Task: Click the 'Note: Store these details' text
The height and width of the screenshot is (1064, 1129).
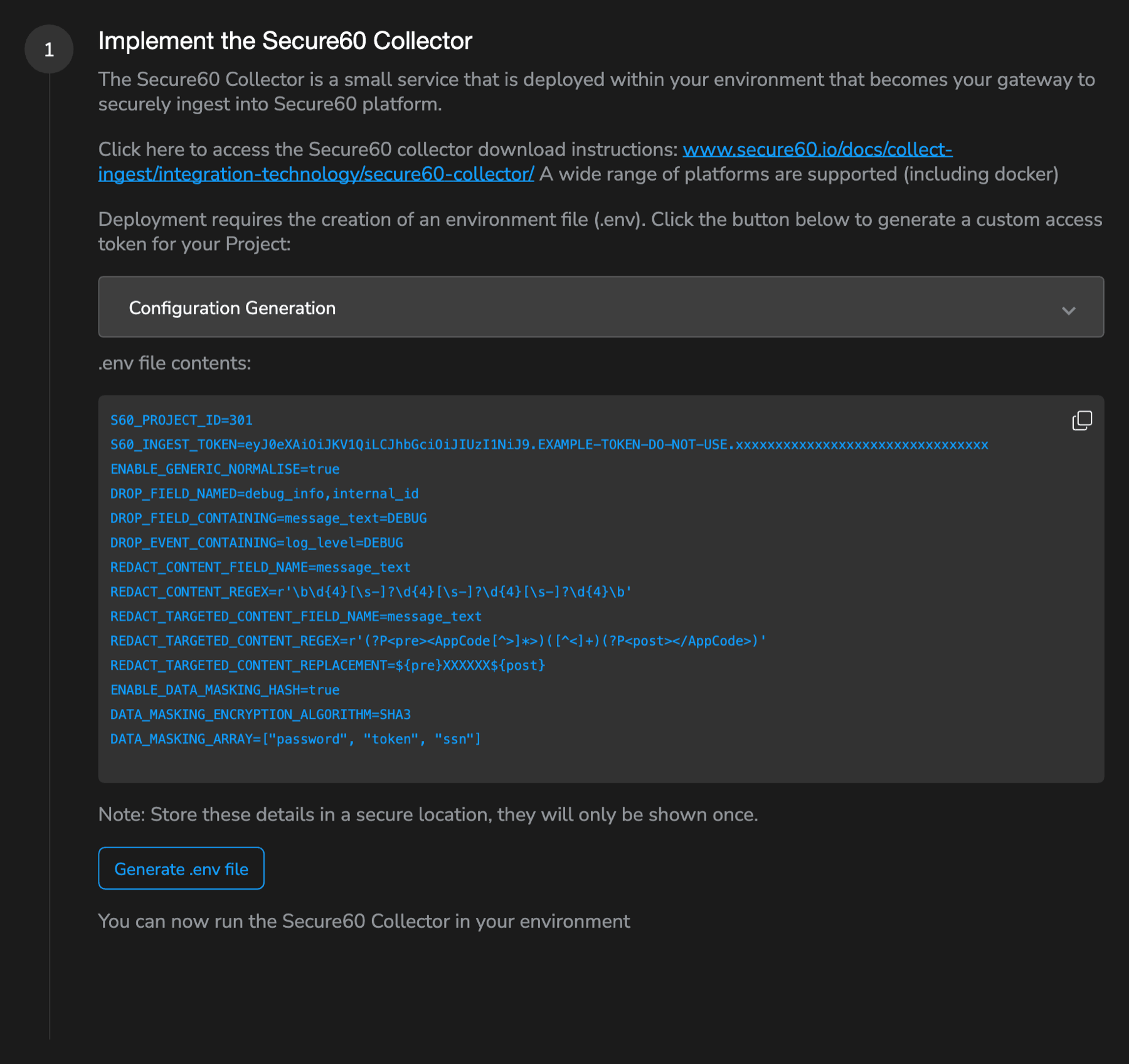Action: coord(428,814)
